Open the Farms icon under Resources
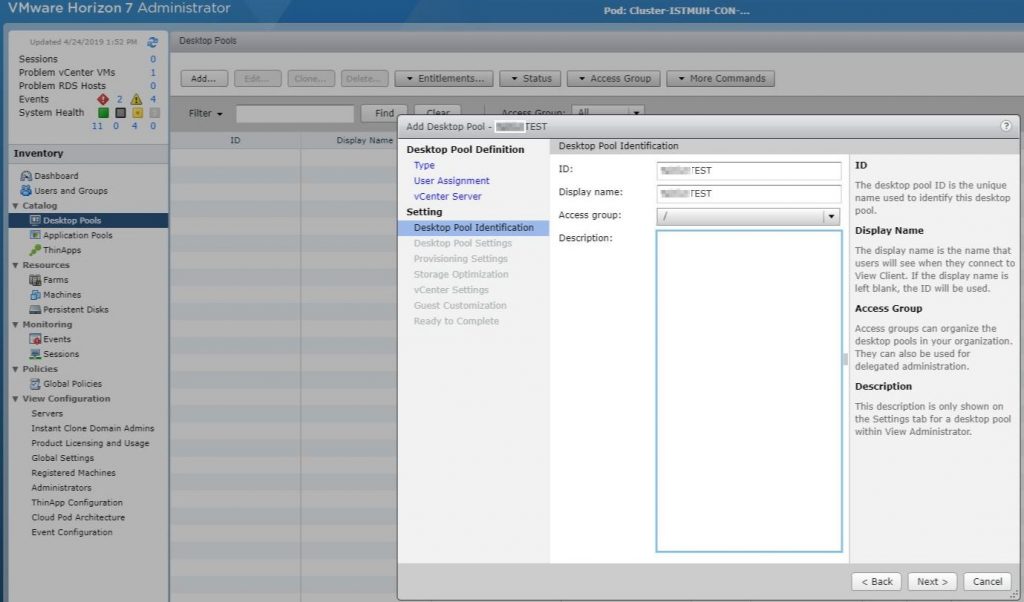The width and height of the screenshot is (1024, 602). (35, 279)
